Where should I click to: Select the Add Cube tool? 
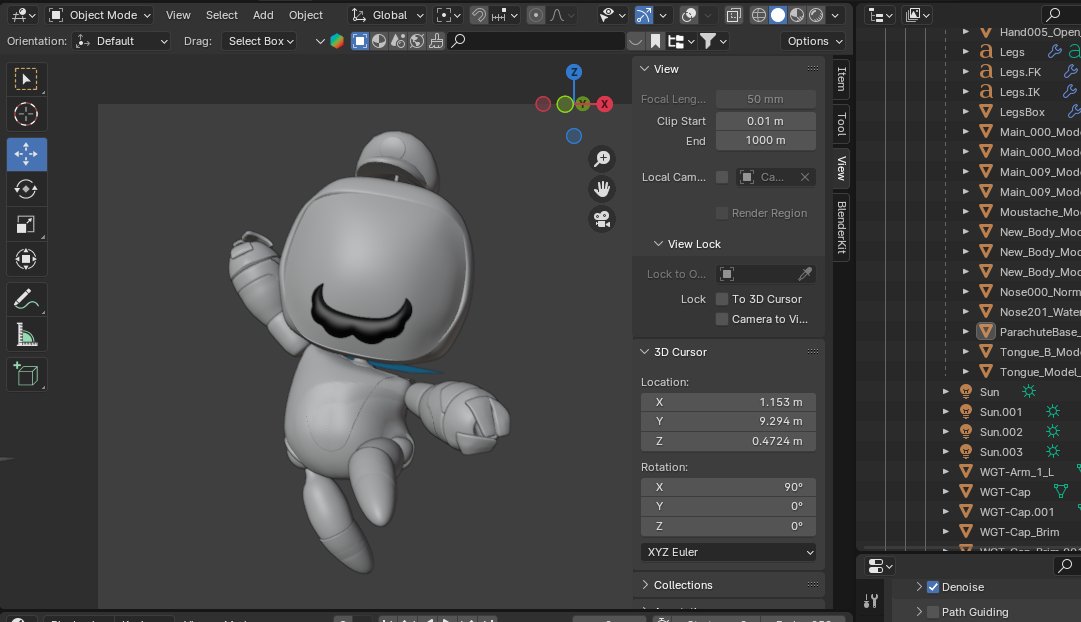tap(26, 374)
